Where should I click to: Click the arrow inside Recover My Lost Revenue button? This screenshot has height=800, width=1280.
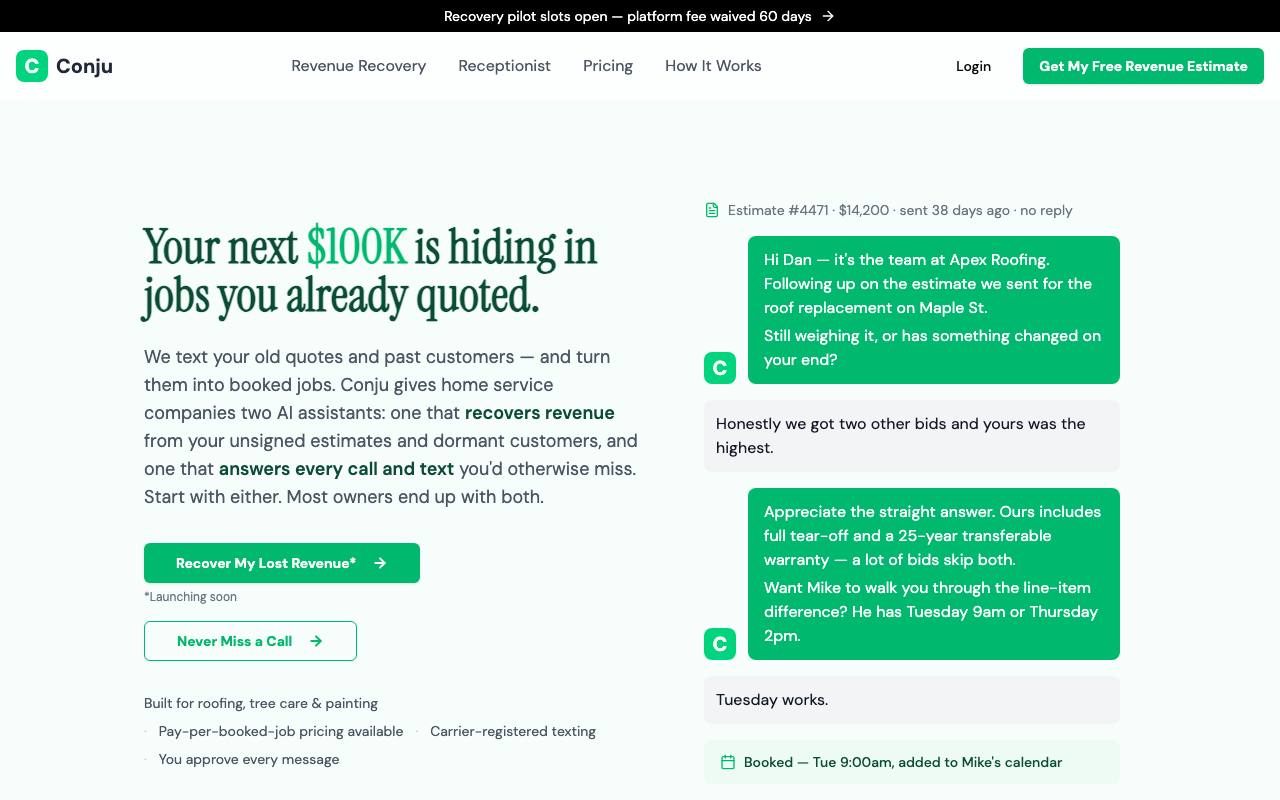click(380, 563)
